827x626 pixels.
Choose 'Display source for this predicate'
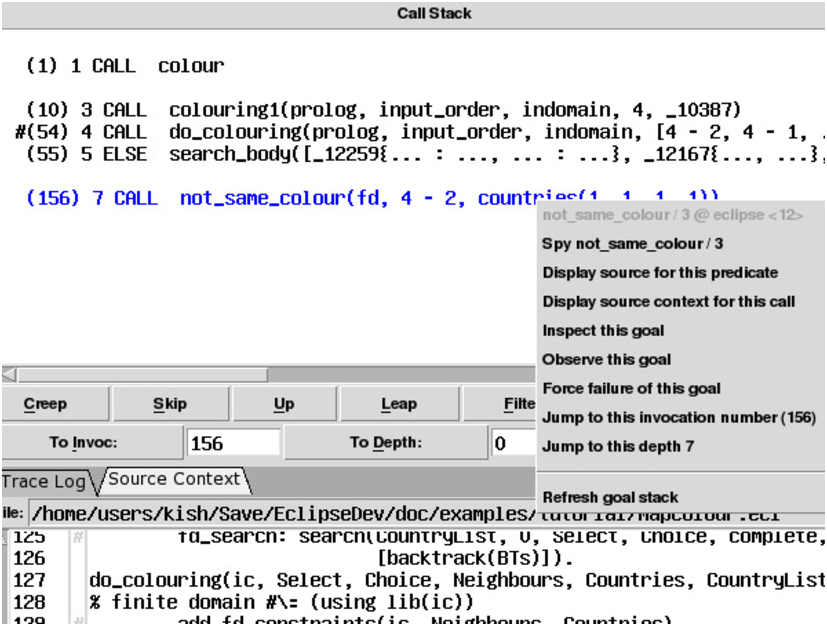click(x=660, y=273)
